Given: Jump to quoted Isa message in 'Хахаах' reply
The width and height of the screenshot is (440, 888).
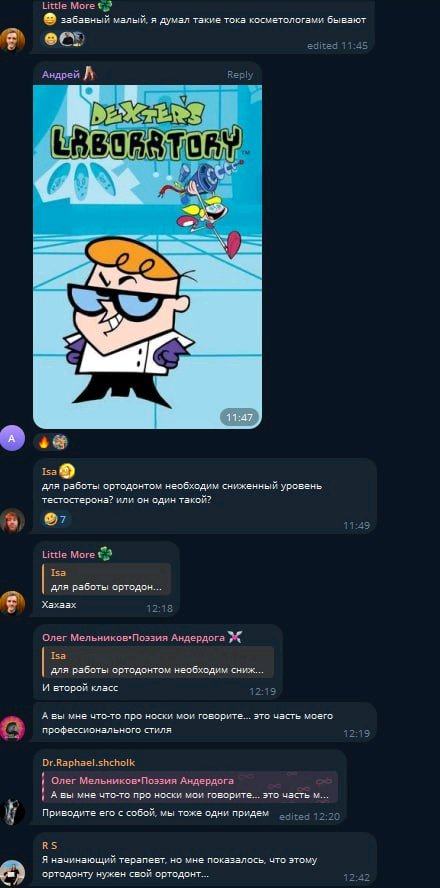Looking at the screenshot, I should (x=106, y=579).
